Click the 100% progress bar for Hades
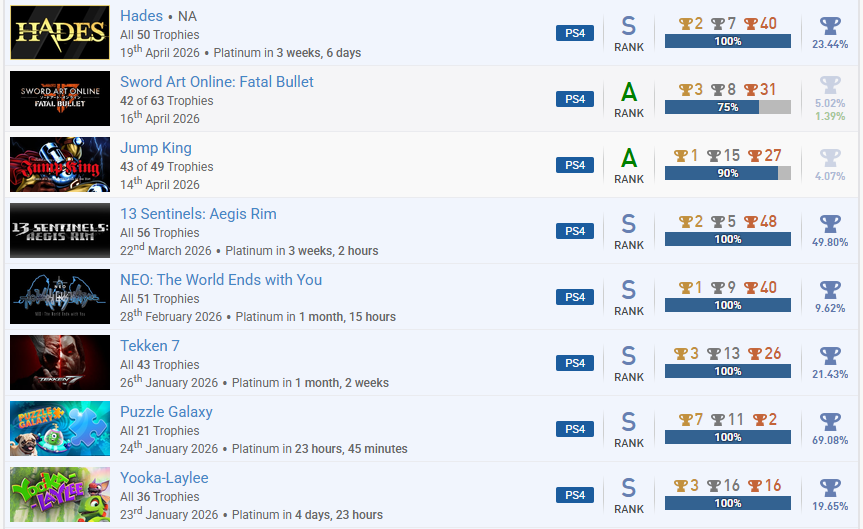The width and height of the screenshot is (863, 529). 728,41
